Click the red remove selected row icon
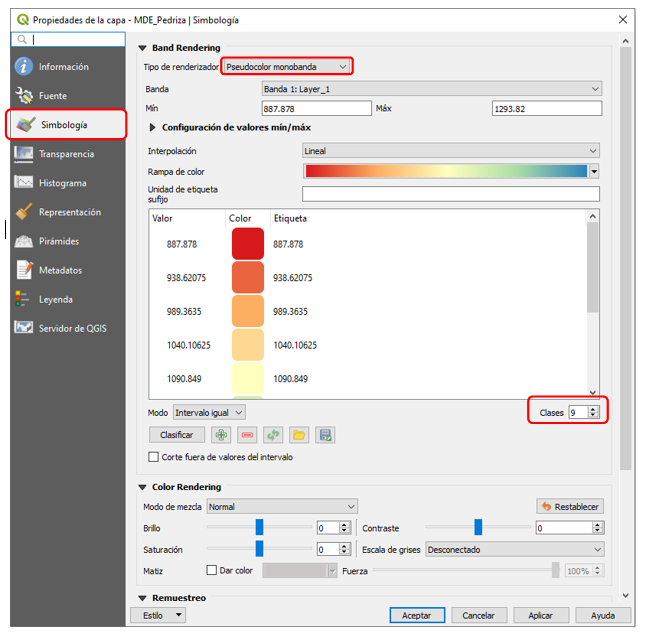This screenshot has height=633, width=645. tap(247, 435)
